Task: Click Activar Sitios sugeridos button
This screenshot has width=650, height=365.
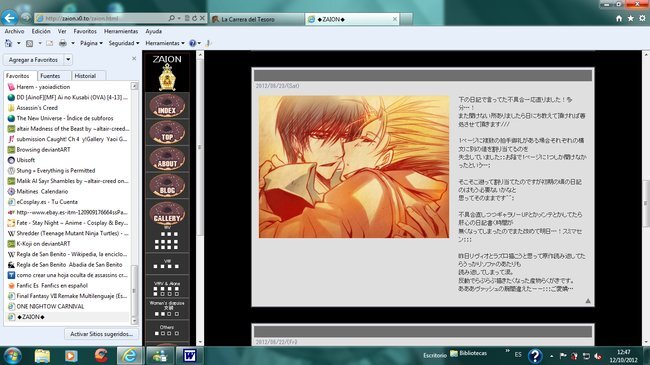Action: 101,334
